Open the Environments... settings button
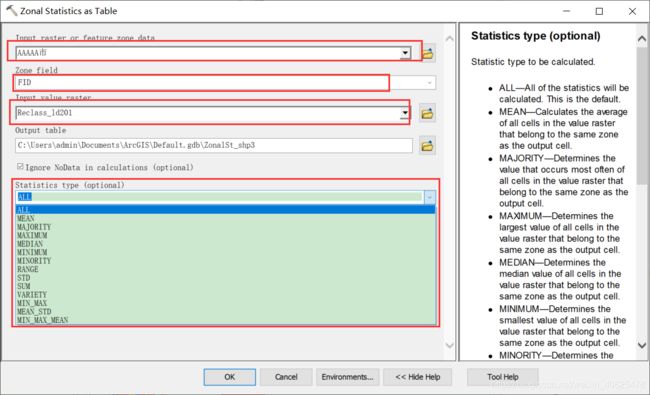 click(347, 377)
